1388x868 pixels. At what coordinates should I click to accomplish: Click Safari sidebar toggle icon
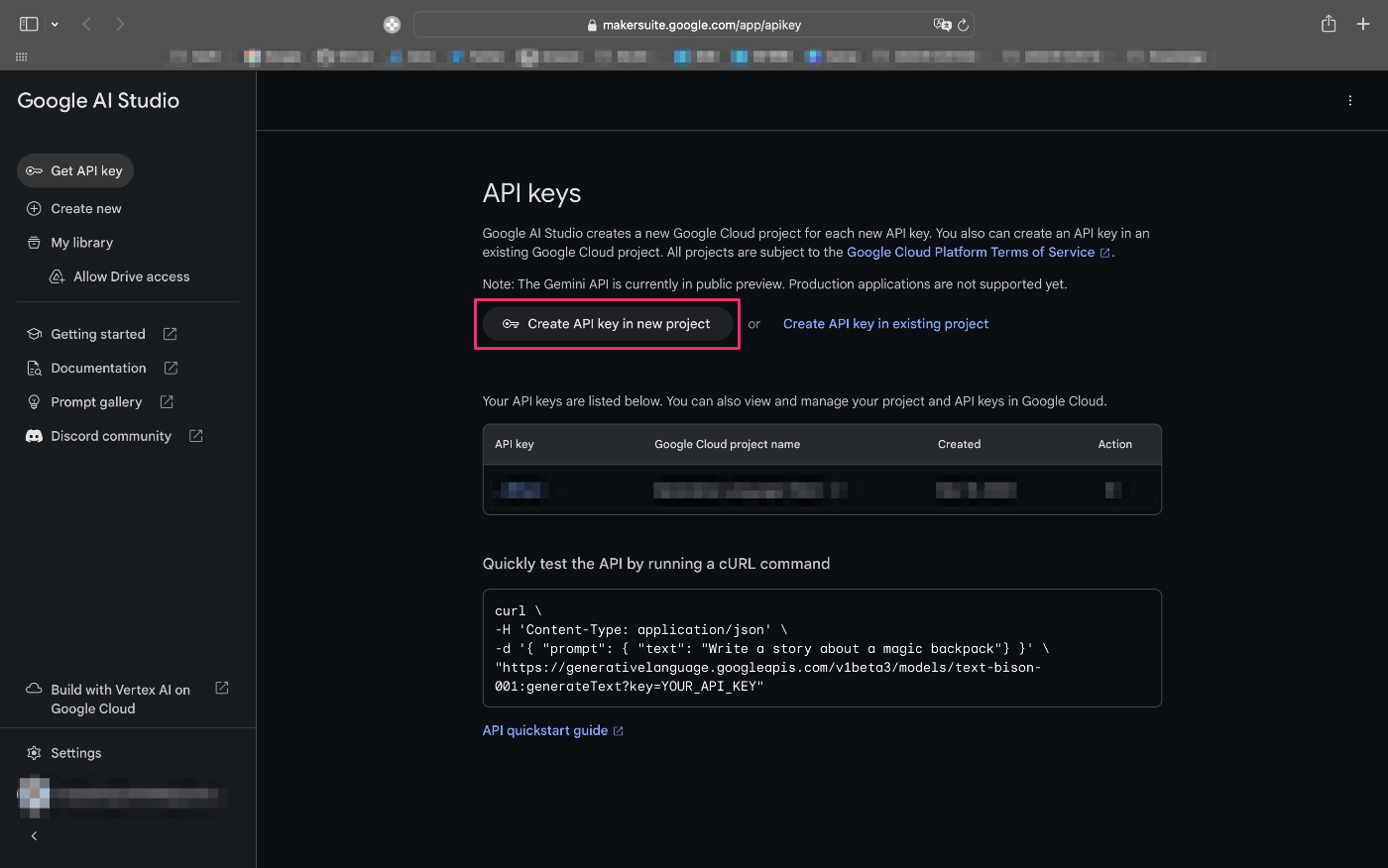pos(29,24)
